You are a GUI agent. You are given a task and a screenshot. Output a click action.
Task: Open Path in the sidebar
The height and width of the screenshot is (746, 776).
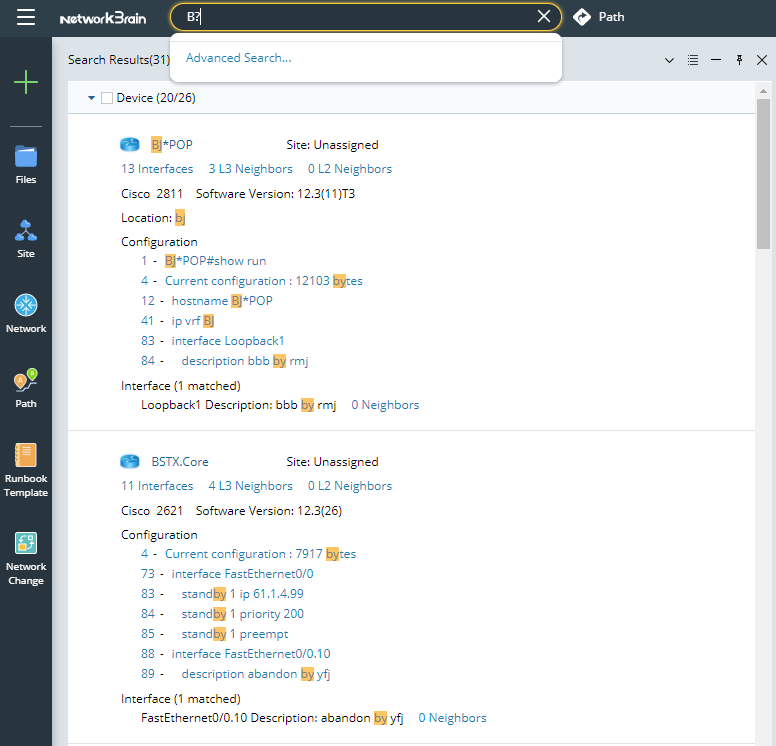[x=26, y=389]
